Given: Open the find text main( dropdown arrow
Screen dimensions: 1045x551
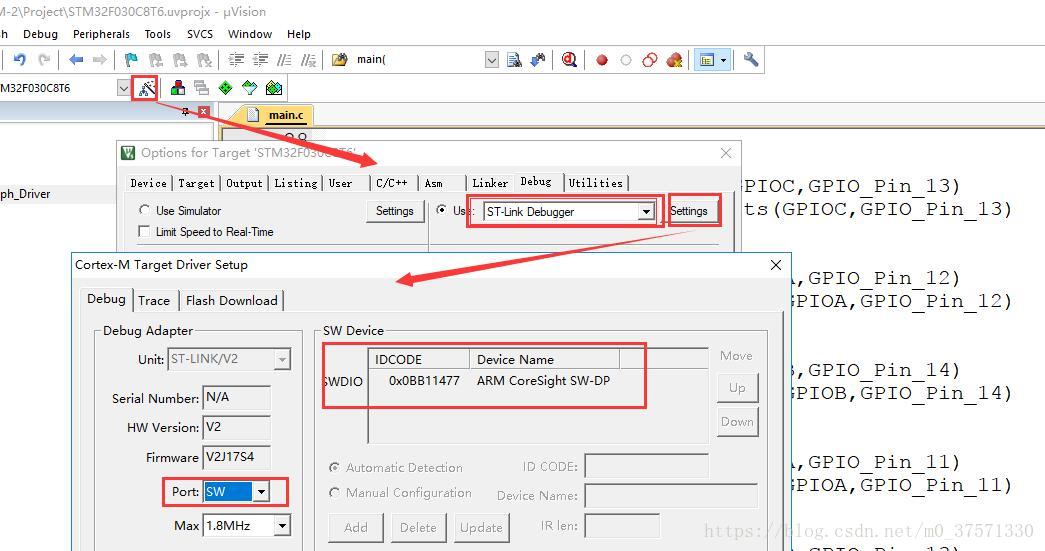Looking at the screenshot, I should point(492,60).
